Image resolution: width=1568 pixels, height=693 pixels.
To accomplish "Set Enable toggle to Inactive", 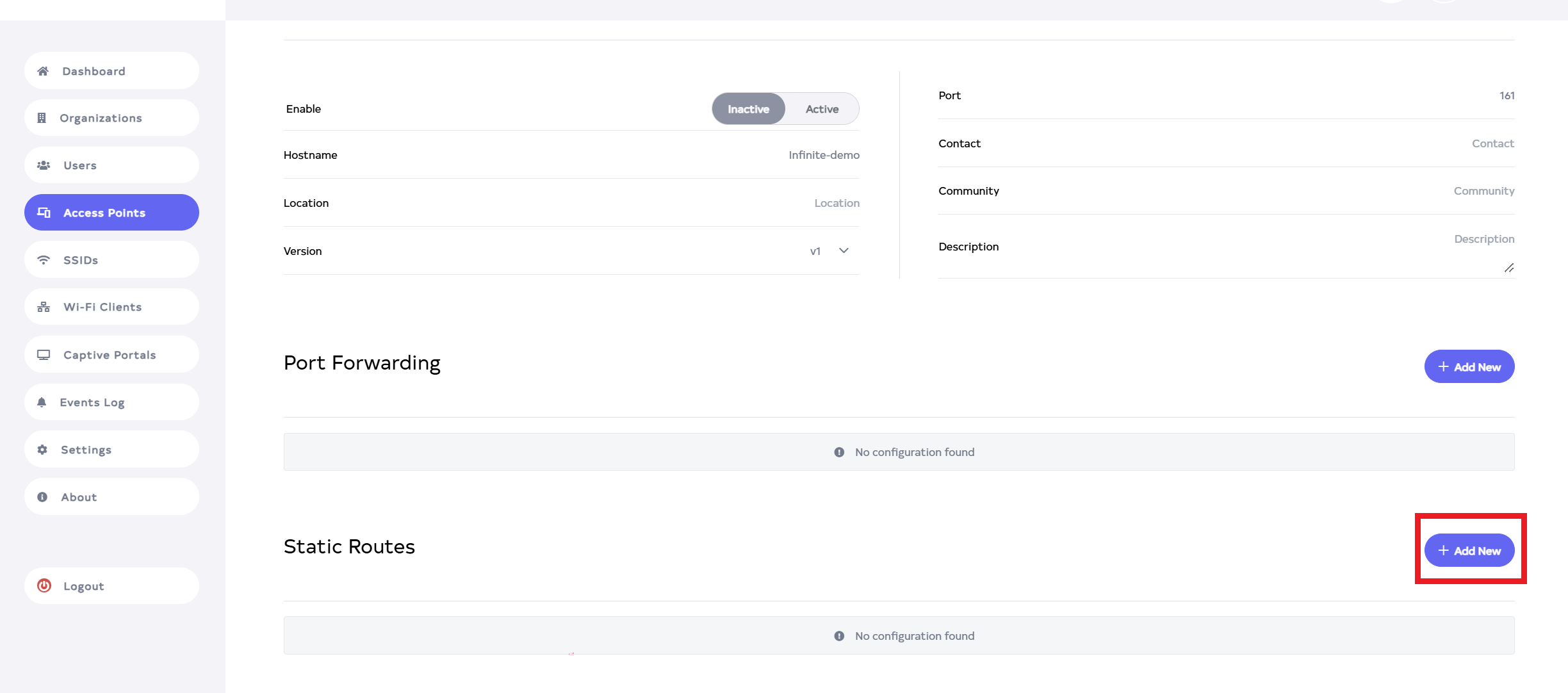I will [x=748, y=109].
